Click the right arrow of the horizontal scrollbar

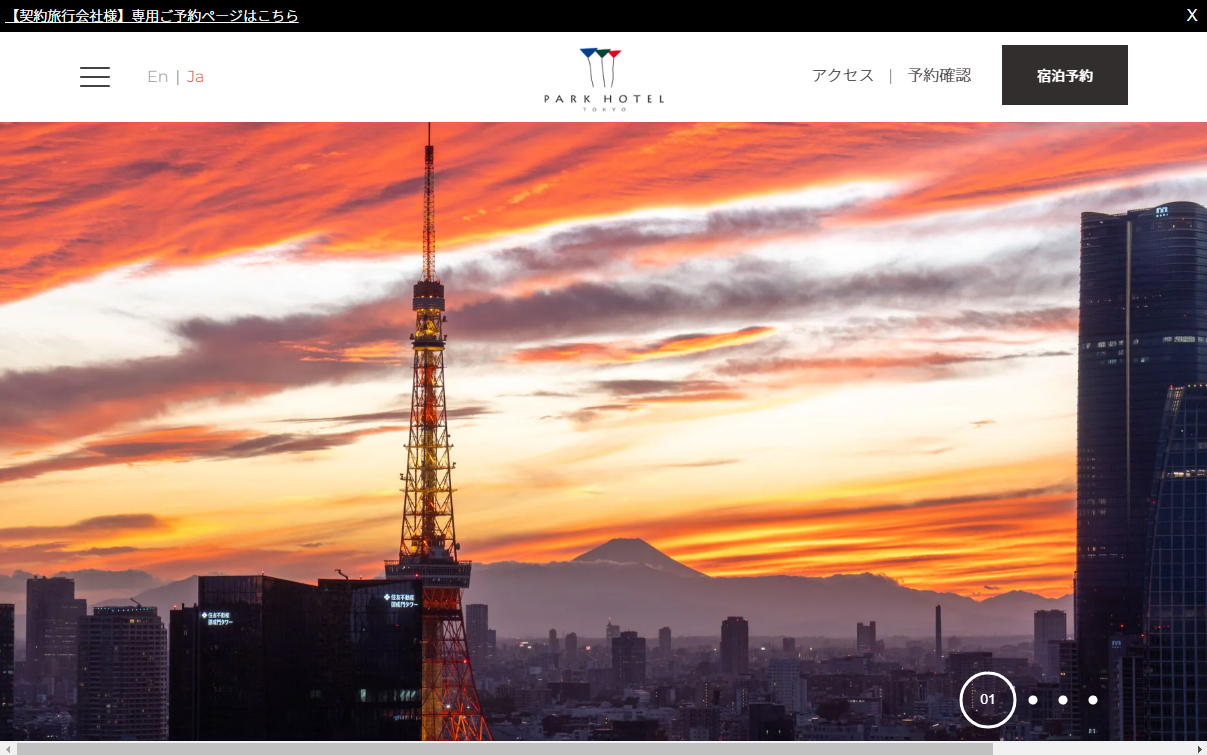pos(1200,748)
